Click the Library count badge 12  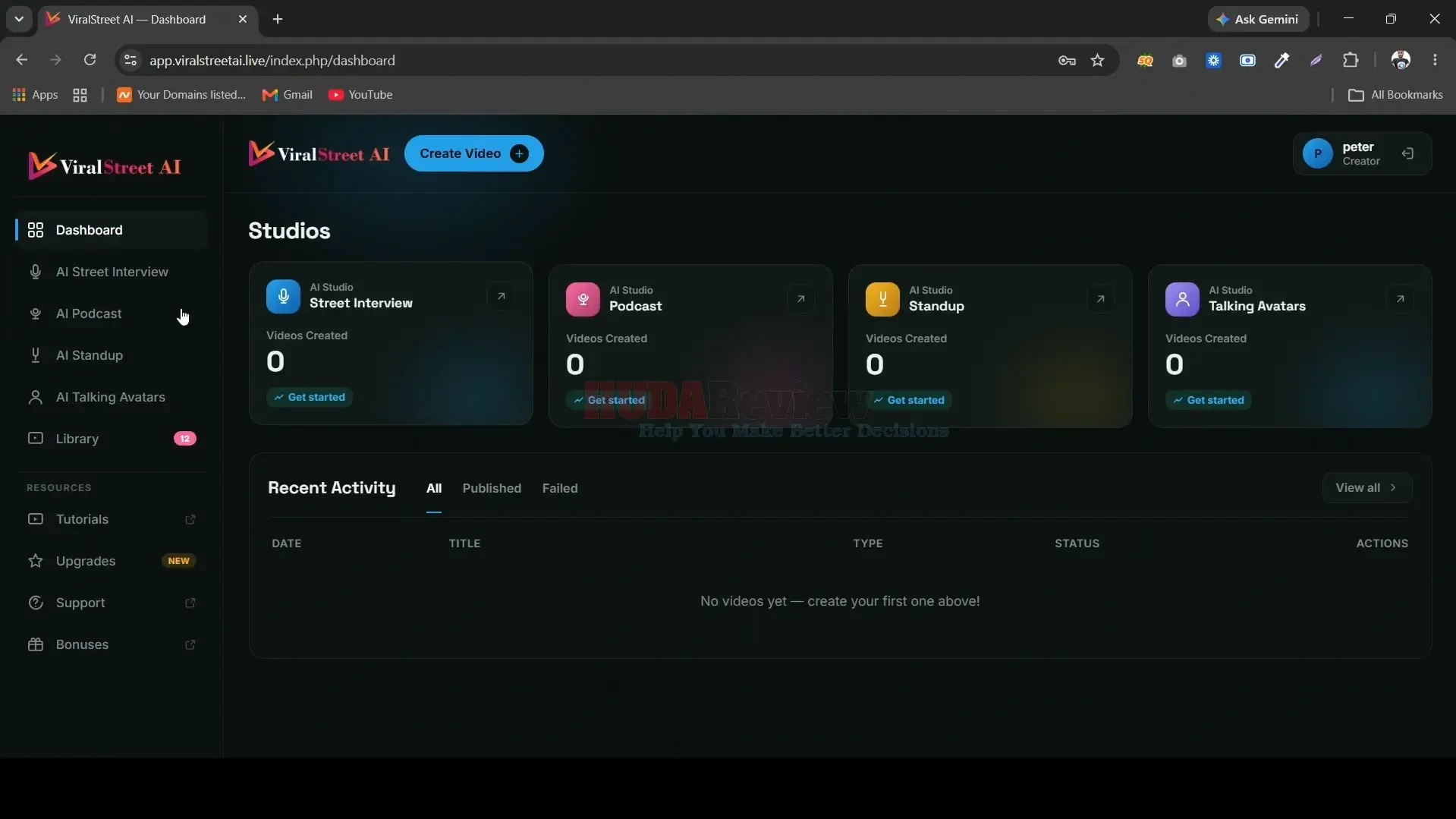tap(184, 439)
